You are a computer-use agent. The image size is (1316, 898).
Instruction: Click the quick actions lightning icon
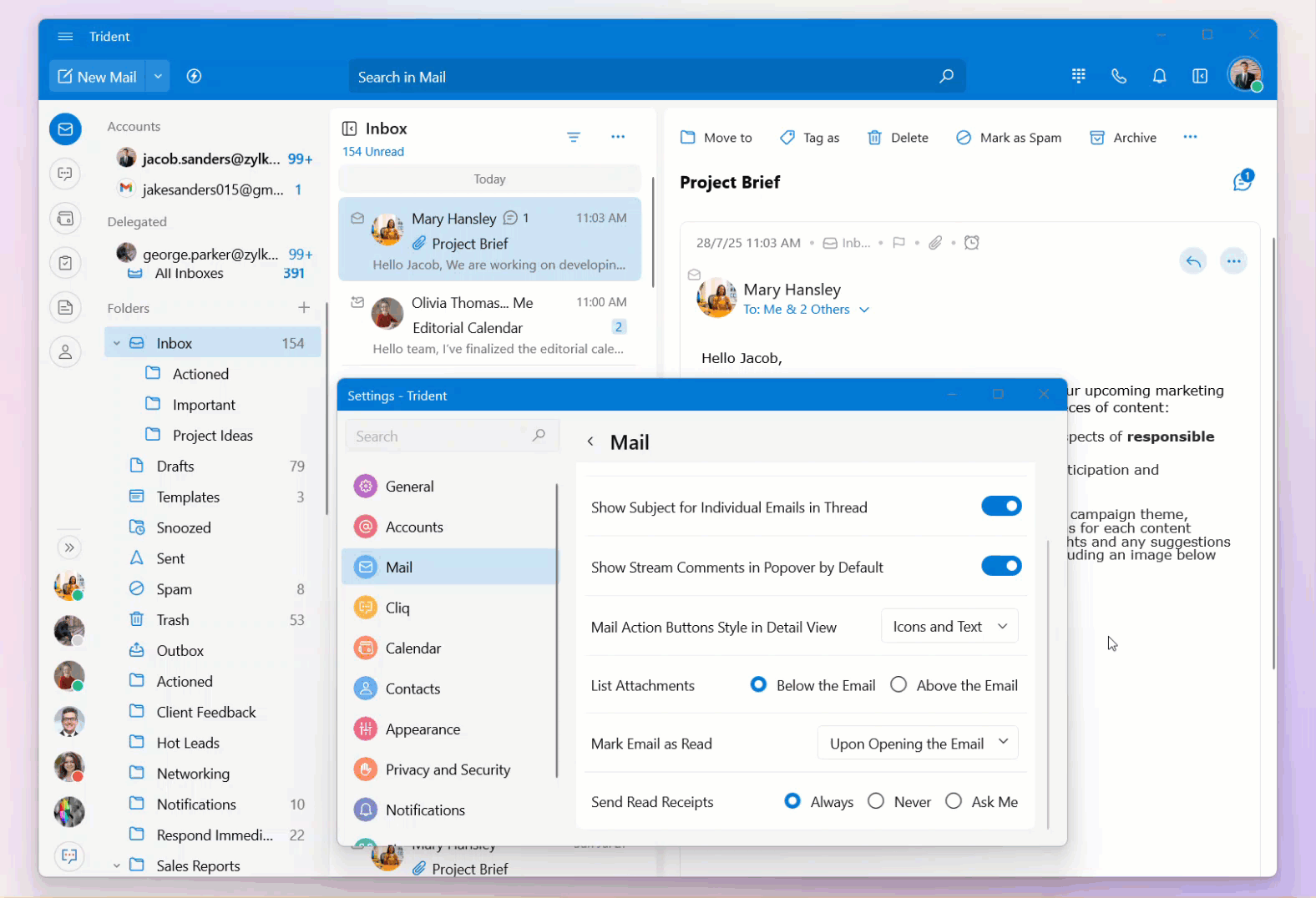click(x=194, y=76)
